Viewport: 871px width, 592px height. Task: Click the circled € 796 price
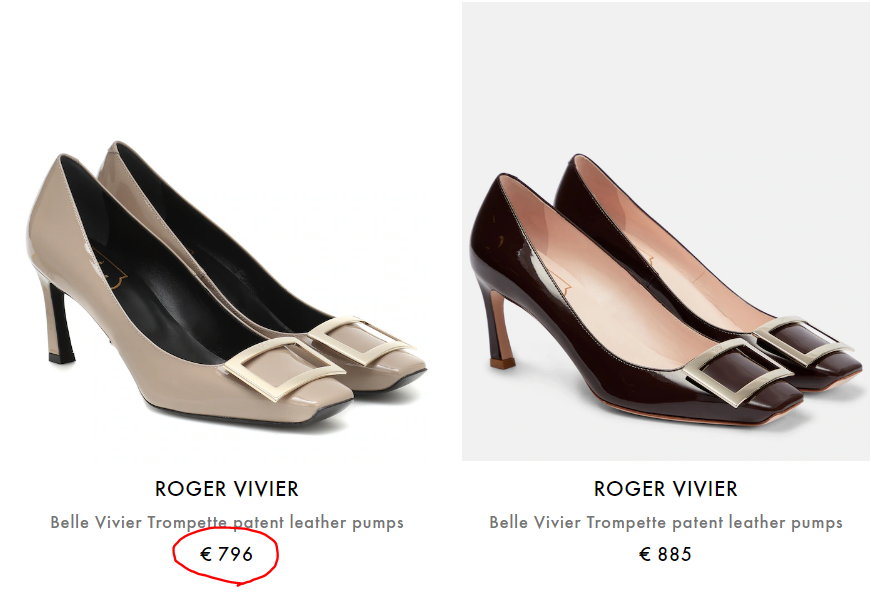226,553
